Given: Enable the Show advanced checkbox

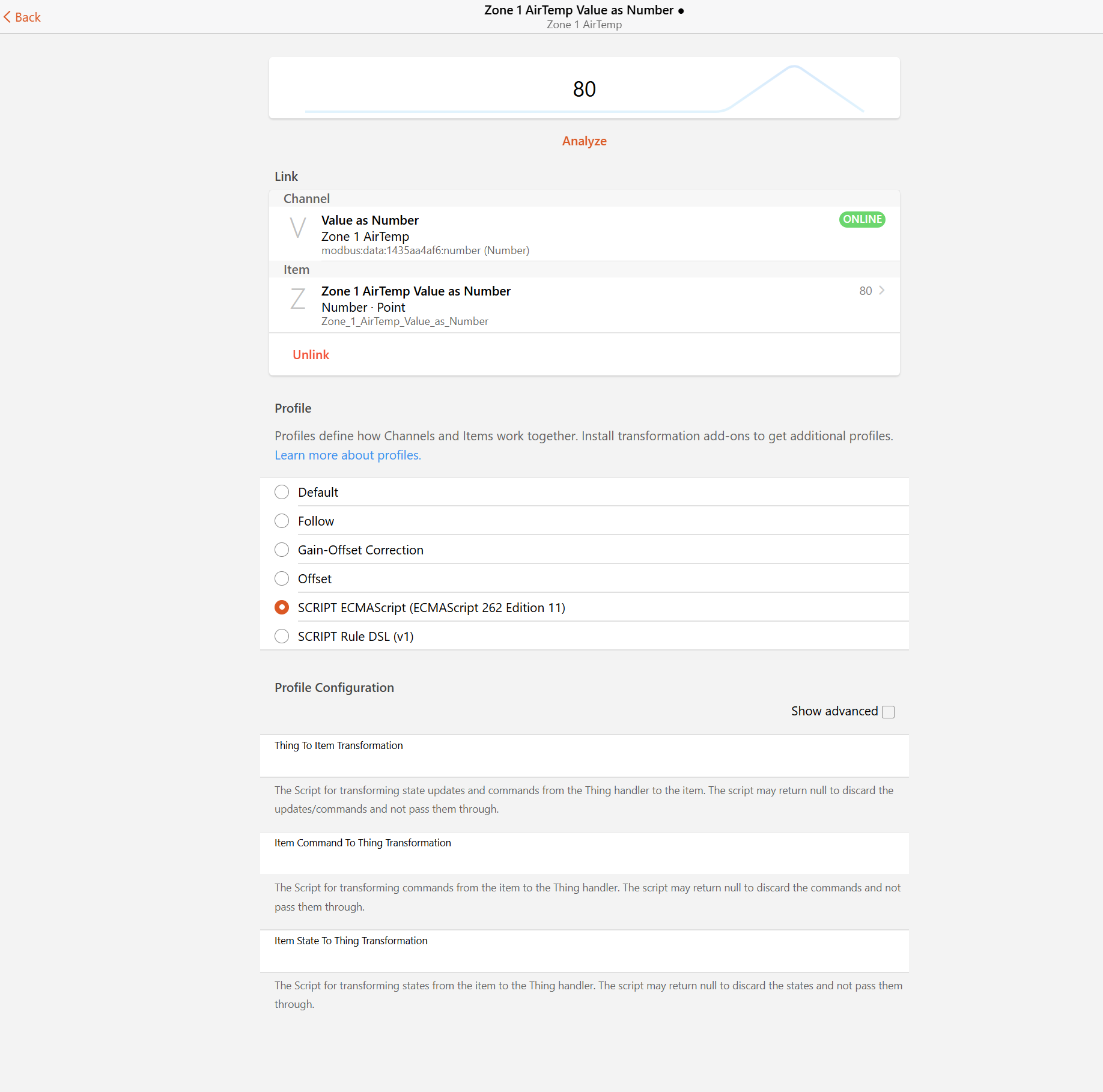Looking at the screenshot, I should tap(888, 712).
